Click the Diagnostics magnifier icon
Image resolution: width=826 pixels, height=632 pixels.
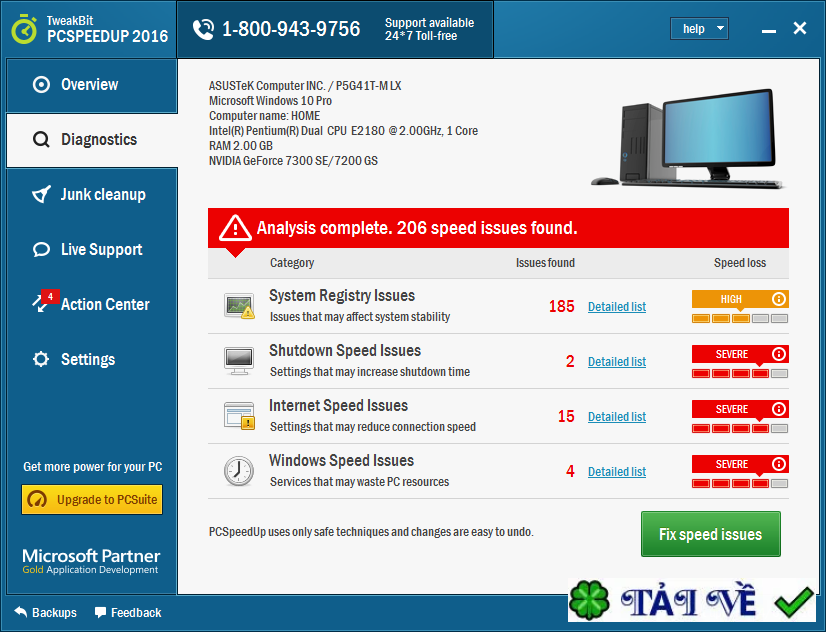point(41,140)
